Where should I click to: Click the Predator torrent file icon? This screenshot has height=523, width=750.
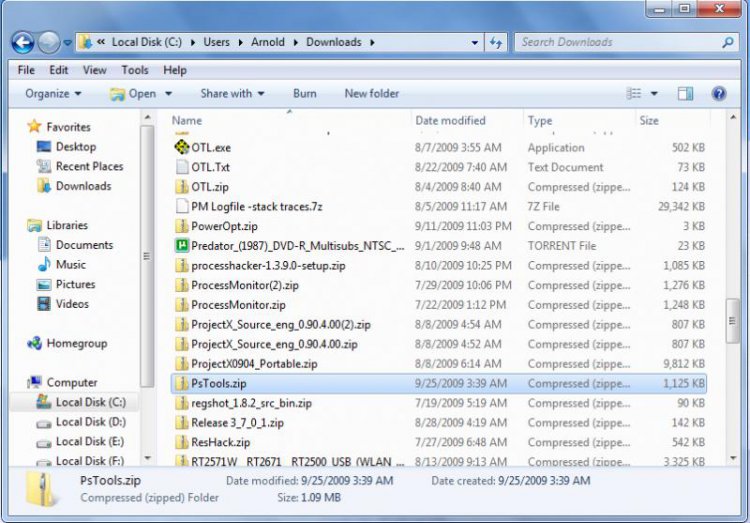(182, 245)
